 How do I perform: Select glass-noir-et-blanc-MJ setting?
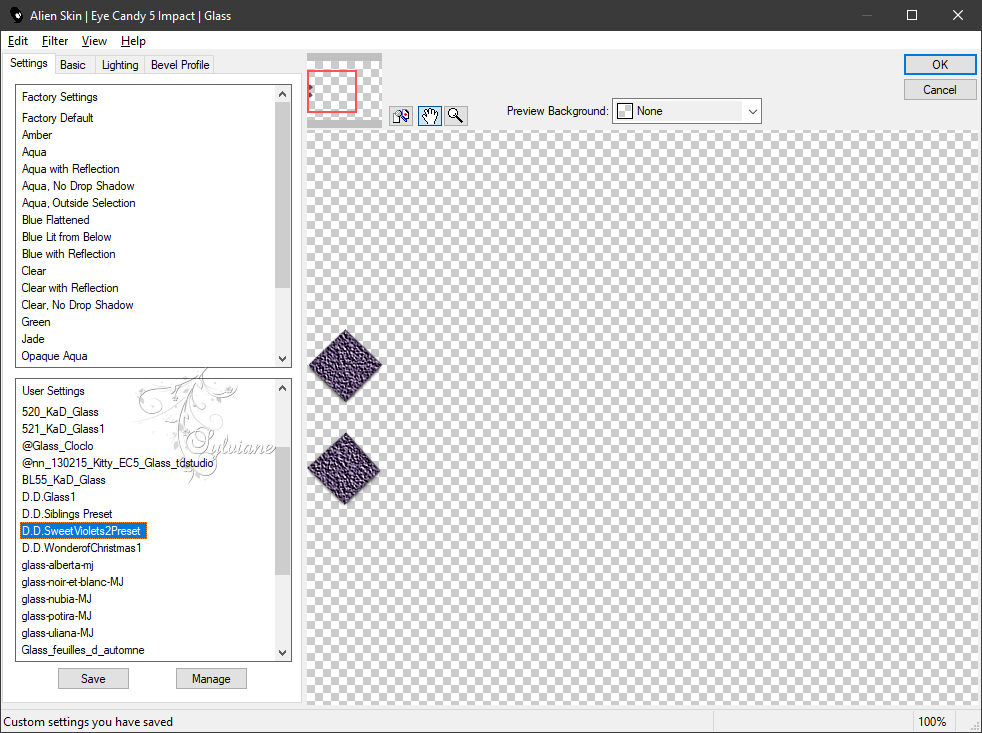click(73, 582)
